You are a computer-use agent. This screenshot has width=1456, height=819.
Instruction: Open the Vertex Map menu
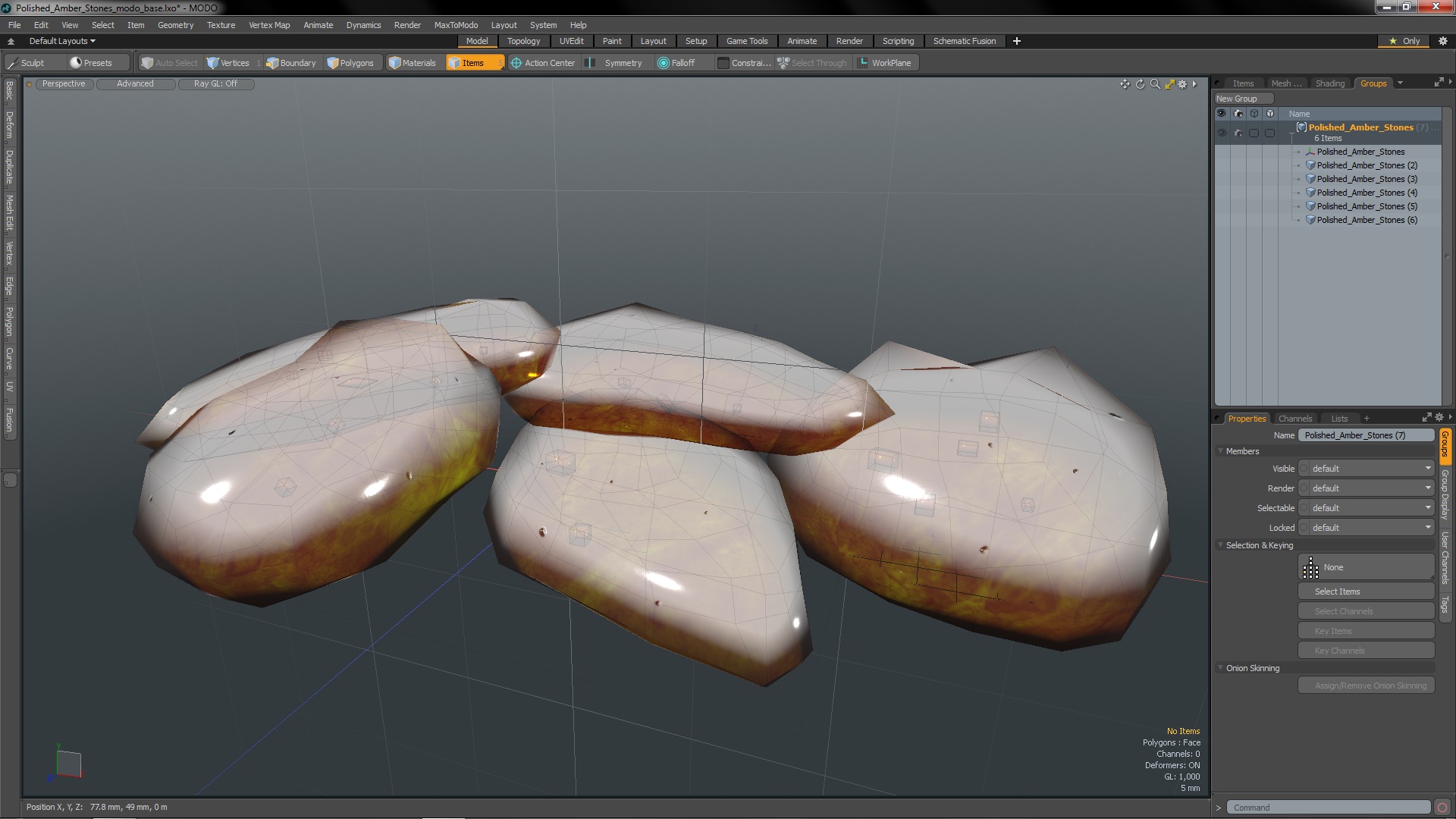(x=269, y=25)
